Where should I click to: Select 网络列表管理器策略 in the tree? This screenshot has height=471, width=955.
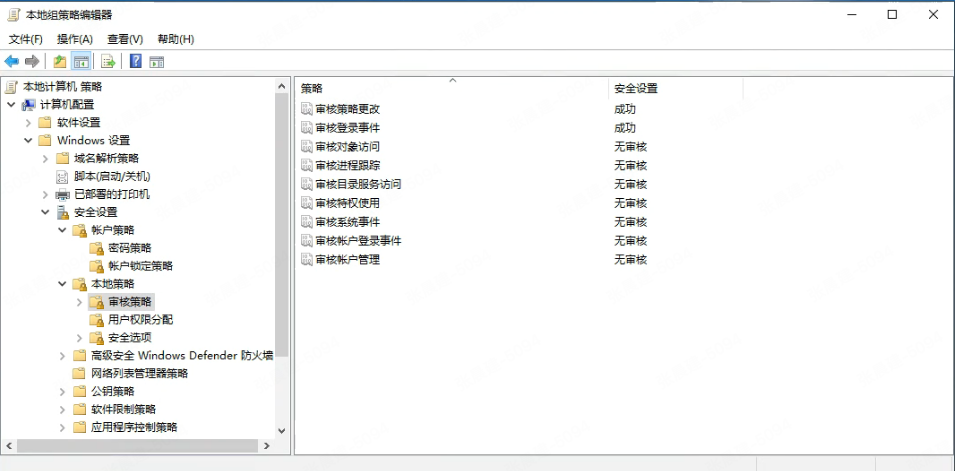[139, 374]
